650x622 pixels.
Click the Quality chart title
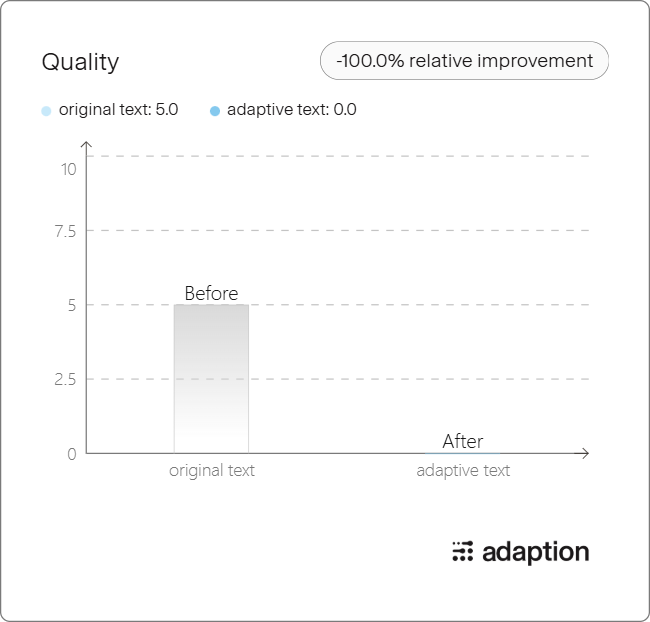[80, 62]
